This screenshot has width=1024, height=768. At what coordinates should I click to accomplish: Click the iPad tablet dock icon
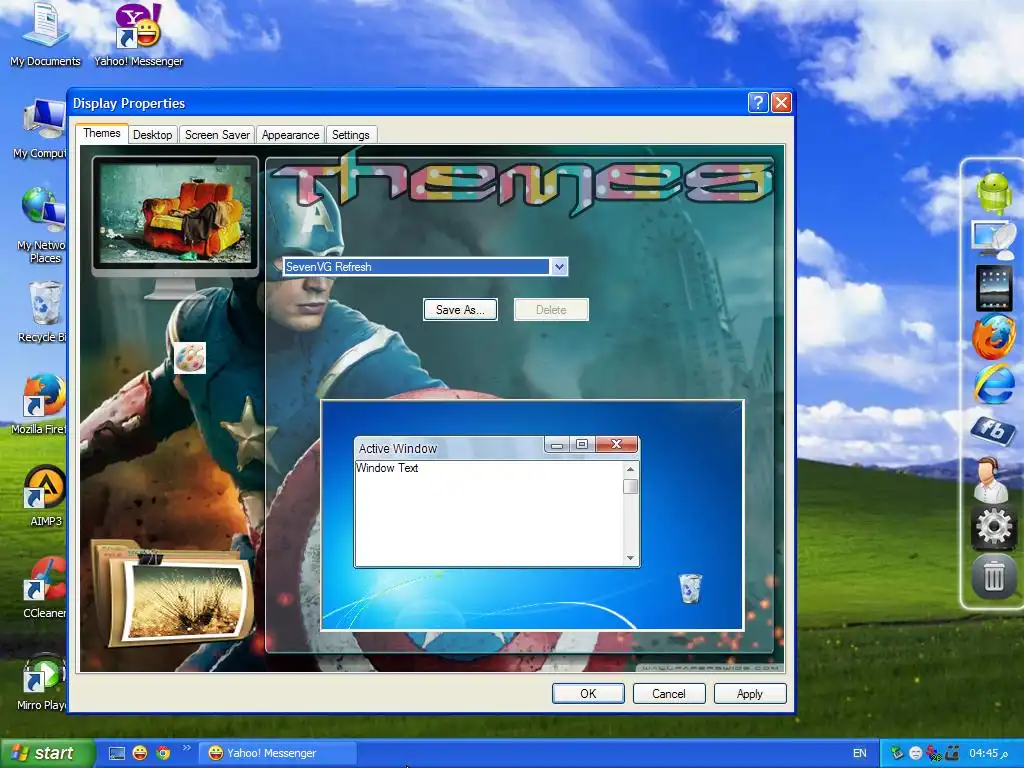point(993,288)
